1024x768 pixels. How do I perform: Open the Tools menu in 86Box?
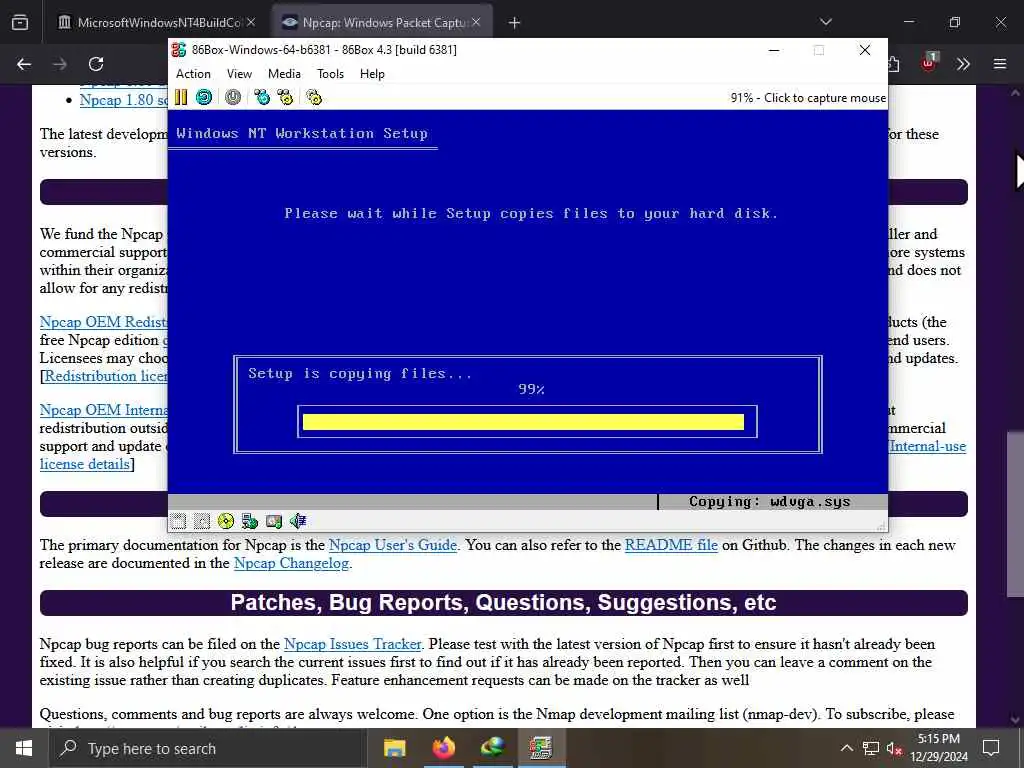(x=330, y=74)
